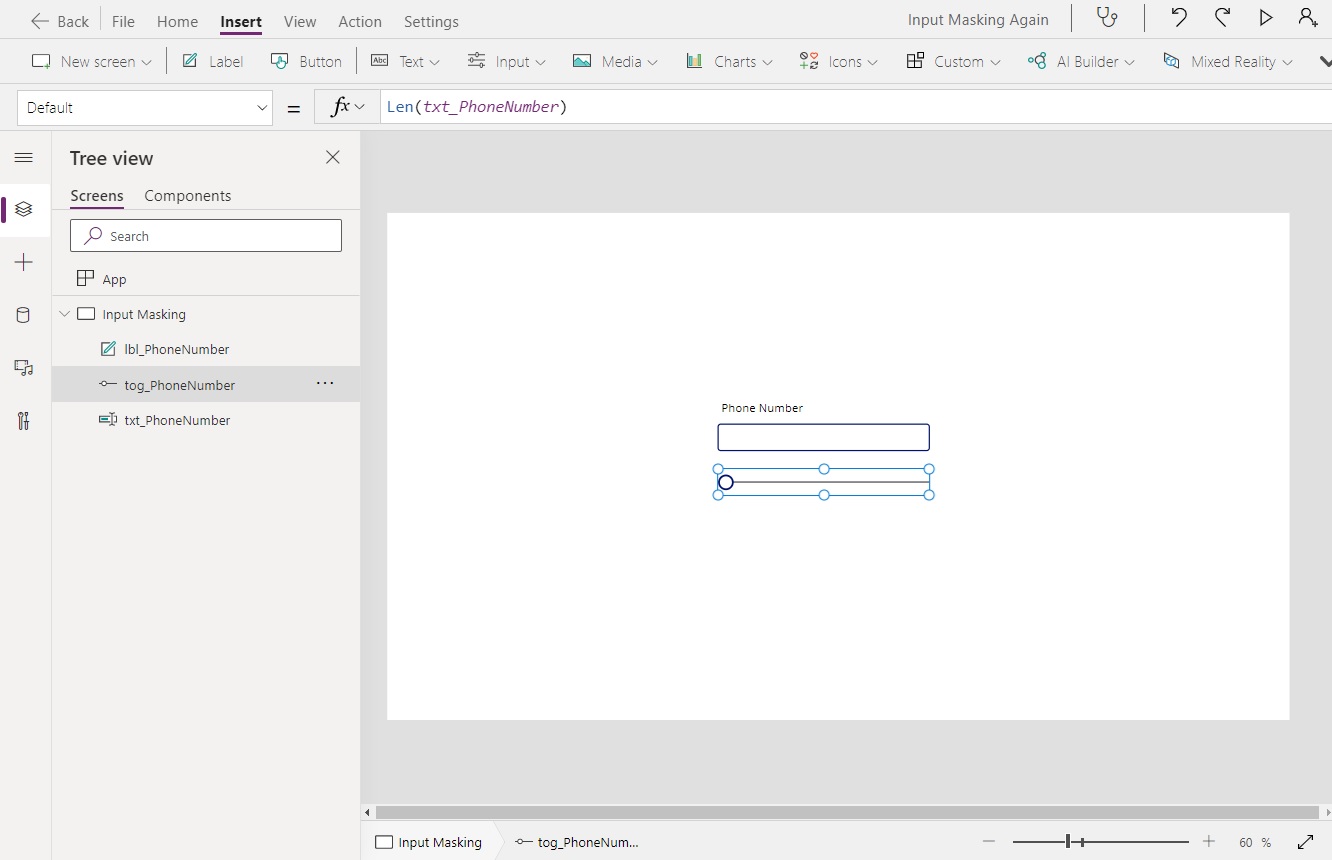Open the Insert plus icon in sidebar
The image size is (1332, 860).
point(24,263)
